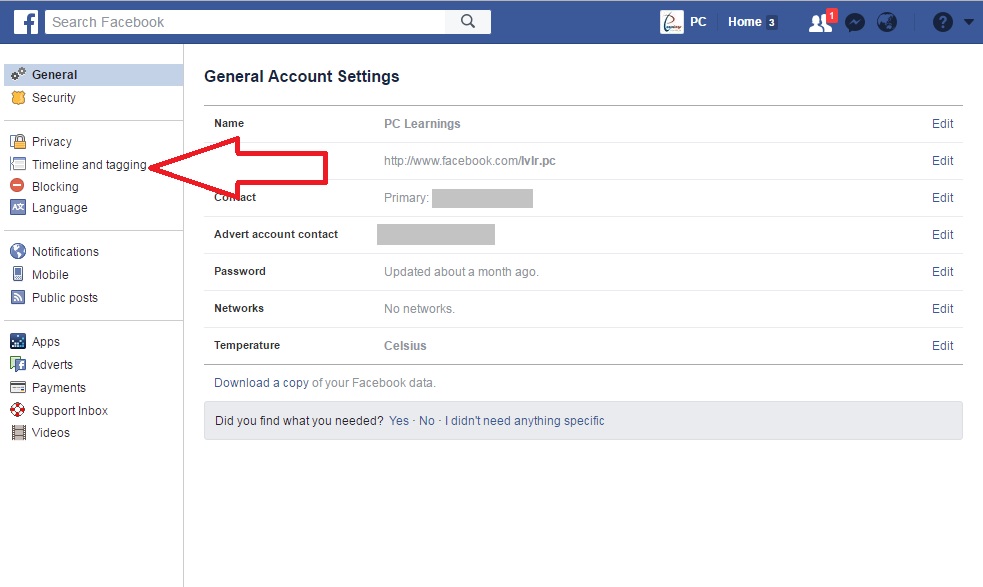Open Privacy settings
Image resolution: width=983 pixels, height=587 pixels.
point(52,142)
